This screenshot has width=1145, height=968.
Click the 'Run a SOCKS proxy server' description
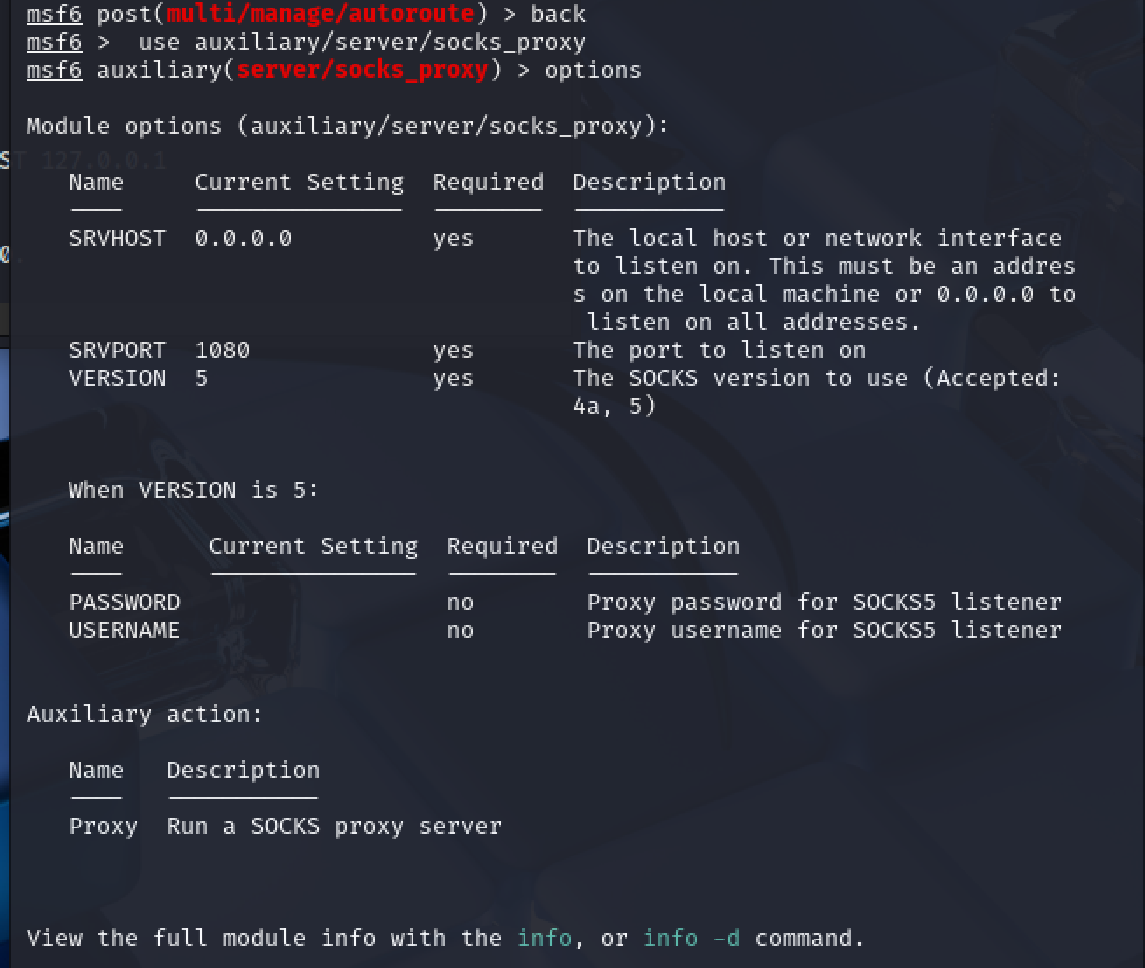333,826
